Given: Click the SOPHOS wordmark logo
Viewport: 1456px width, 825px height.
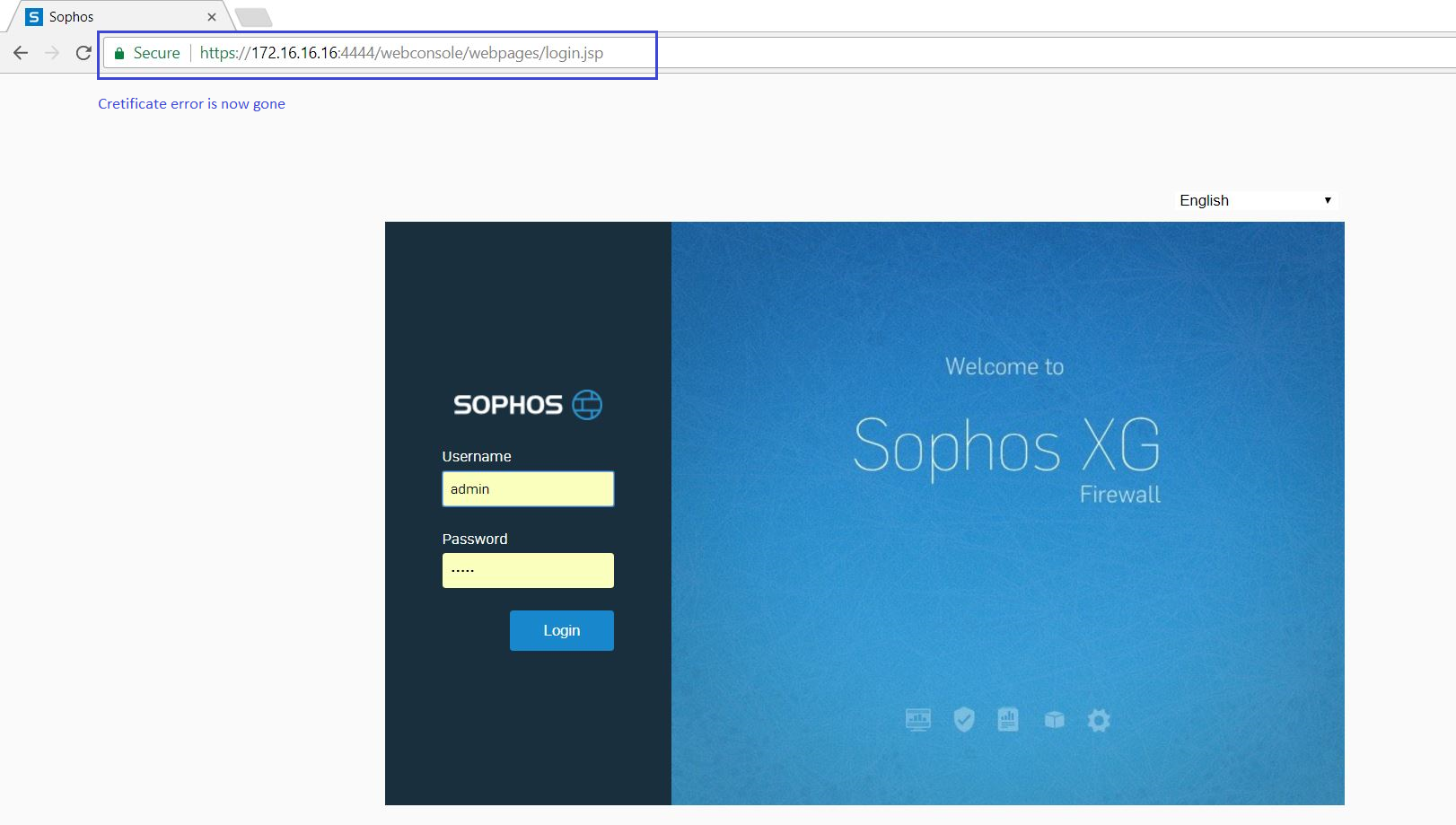Looking at the screenshot, I should pos(508,405).
